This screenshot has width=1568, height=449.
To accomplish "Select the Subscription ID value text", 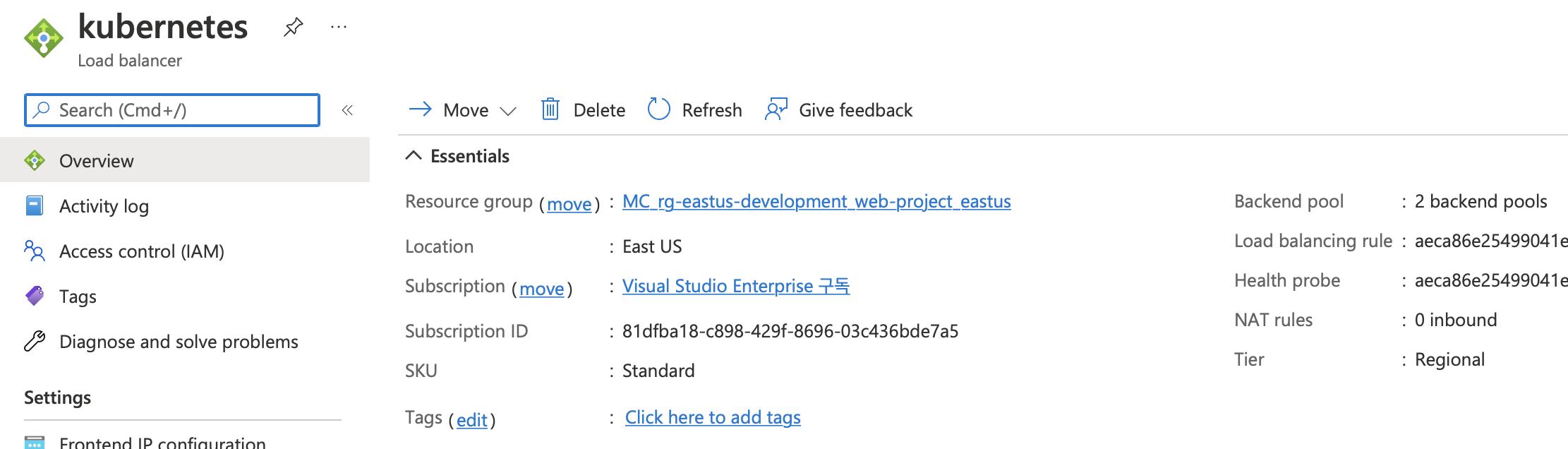I will coord(790,331).
